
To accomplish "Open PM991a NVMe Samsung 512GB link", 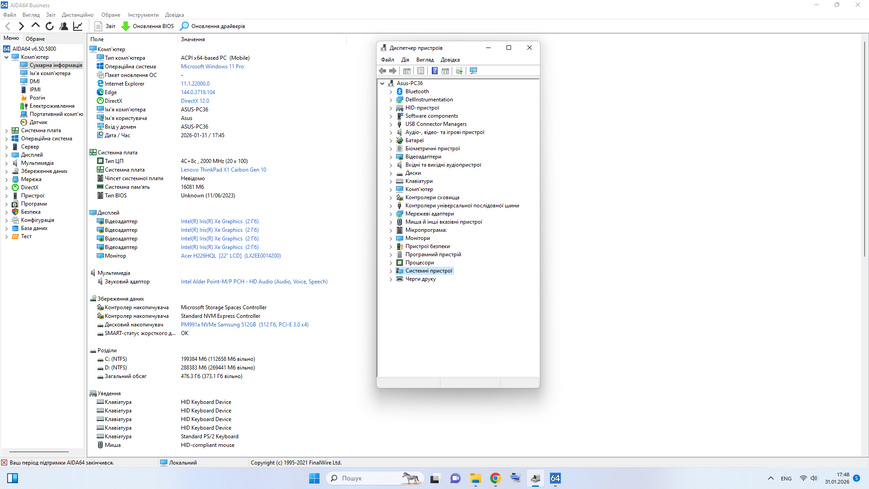I will tap(244, 324).
